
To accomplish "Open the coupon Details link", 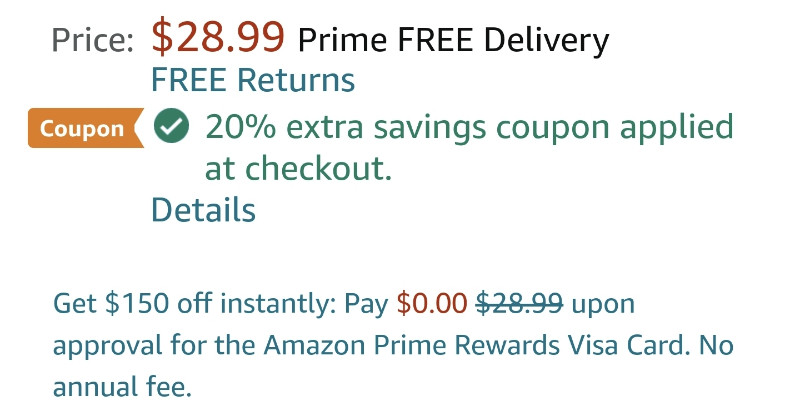I will (x=204, y=210).
